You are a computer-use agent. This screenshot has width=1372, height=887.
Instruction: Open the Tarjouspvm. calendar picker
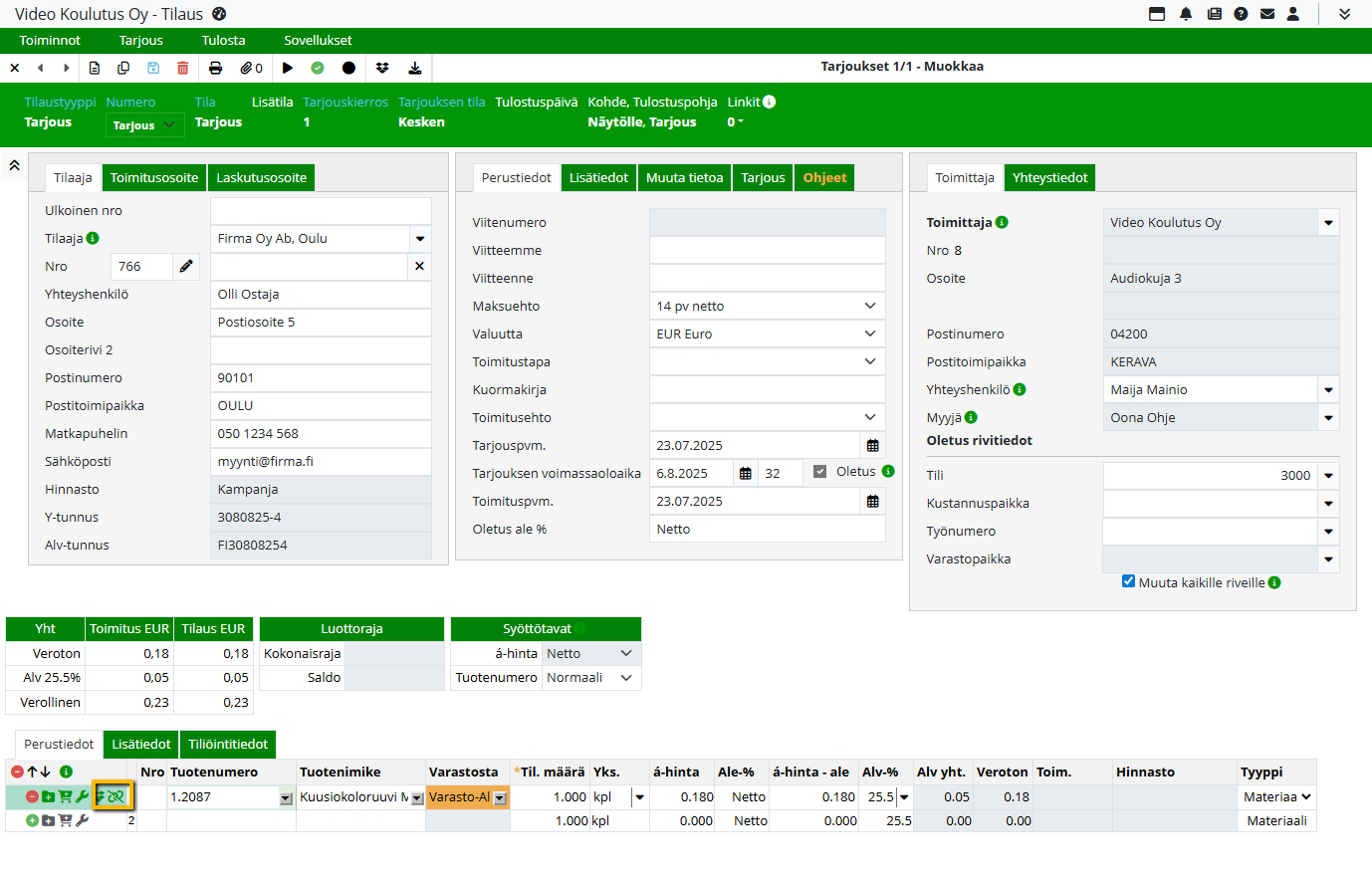[872, 446]
